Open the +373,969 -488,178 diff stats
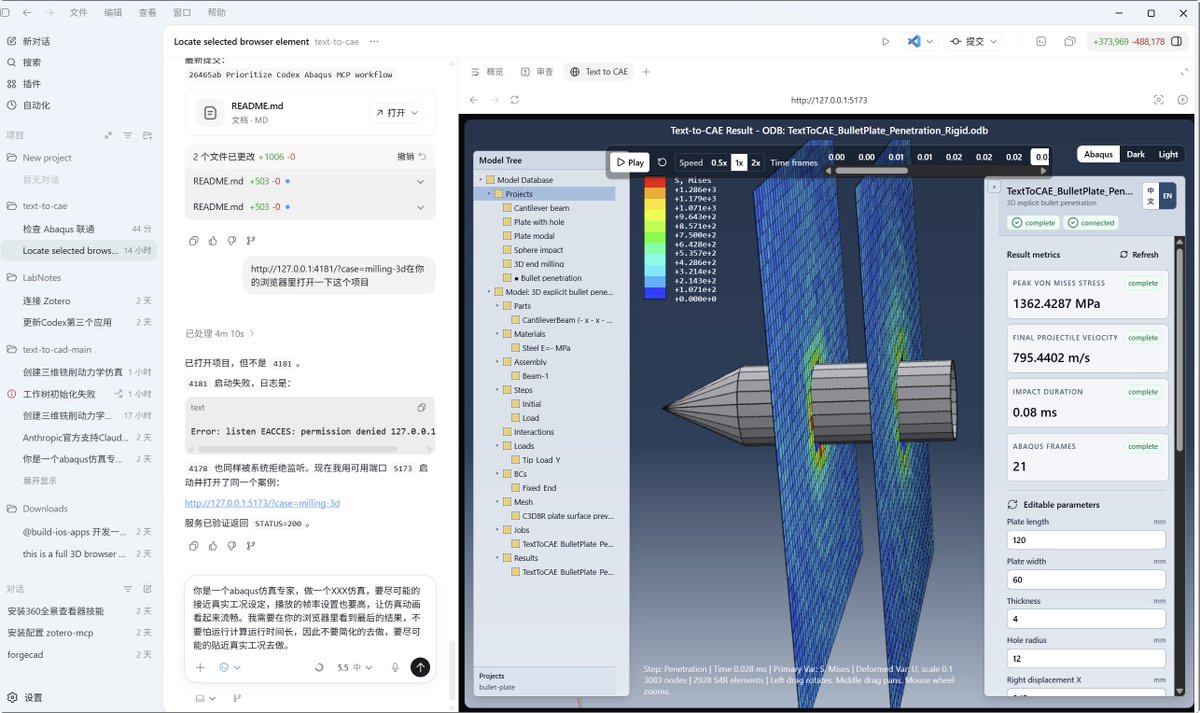This screenshot has height=713, width=1200. tap(1128, 42)
